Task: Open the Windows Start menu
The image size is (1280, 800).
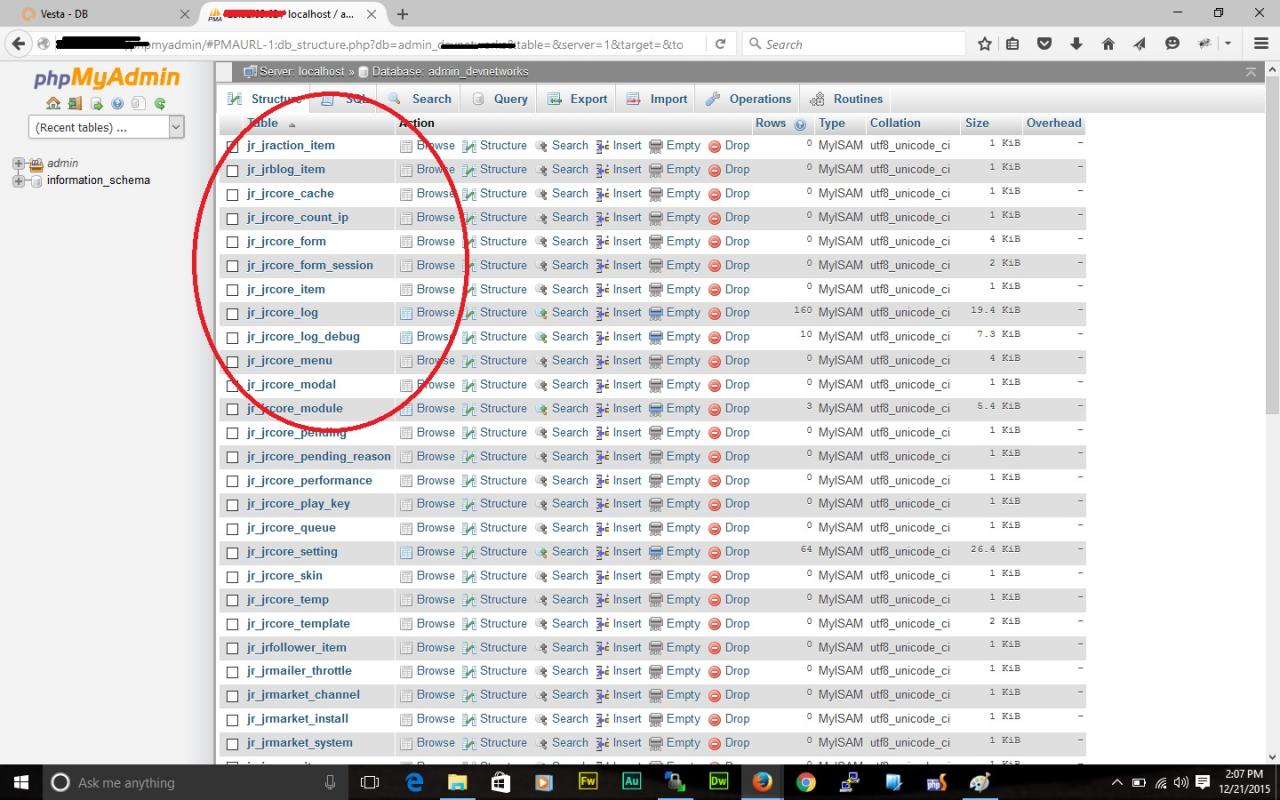Action: coord(20,782)
